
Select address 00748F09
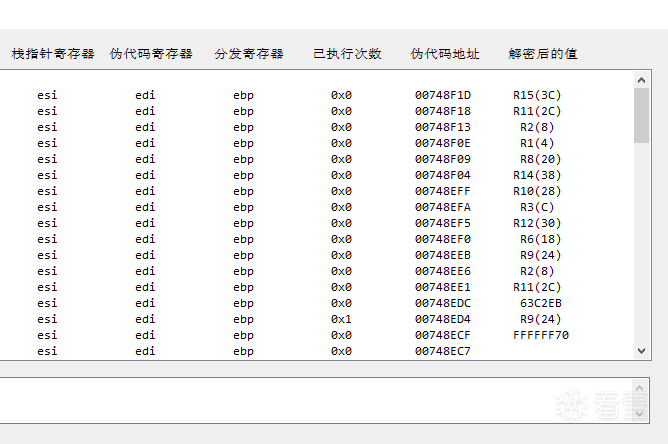(443, 159)
